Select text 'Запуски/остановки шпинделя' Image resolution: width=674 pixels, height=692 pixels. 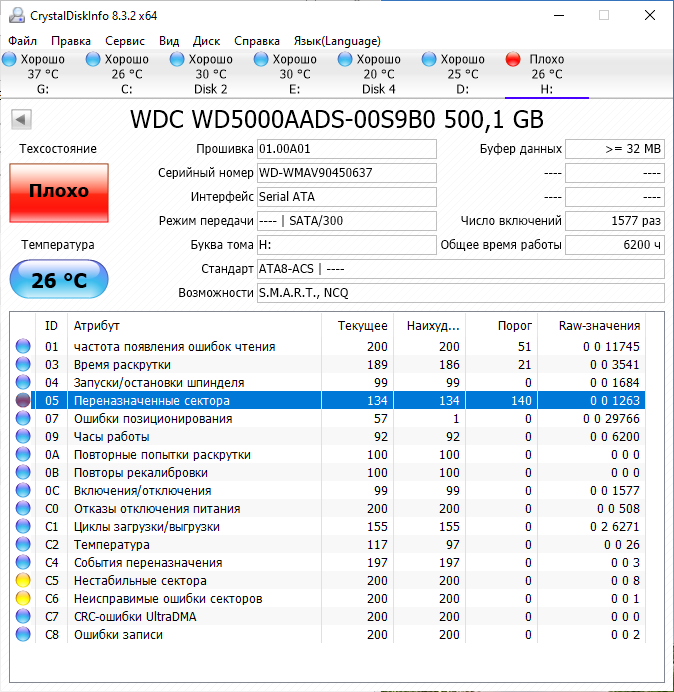pyautogui.click(x=159, y=383)
